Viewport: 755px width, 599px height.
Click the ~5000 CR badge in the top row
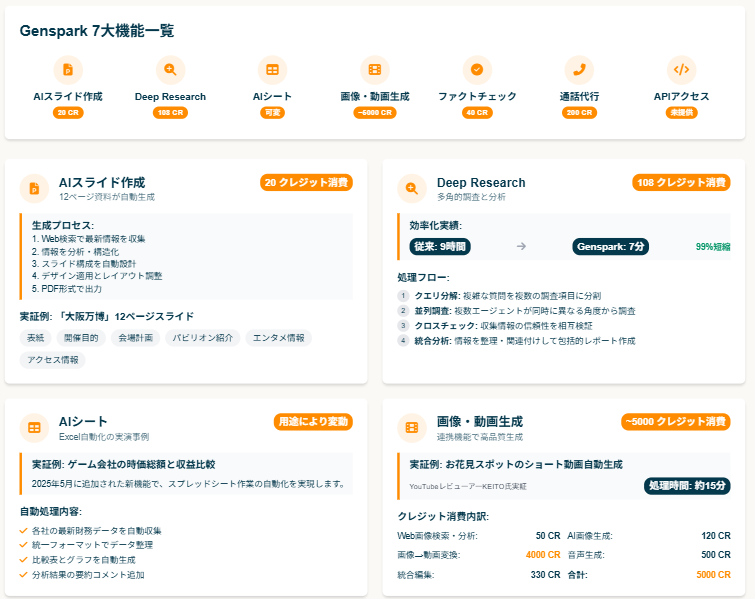pos(375,113)
